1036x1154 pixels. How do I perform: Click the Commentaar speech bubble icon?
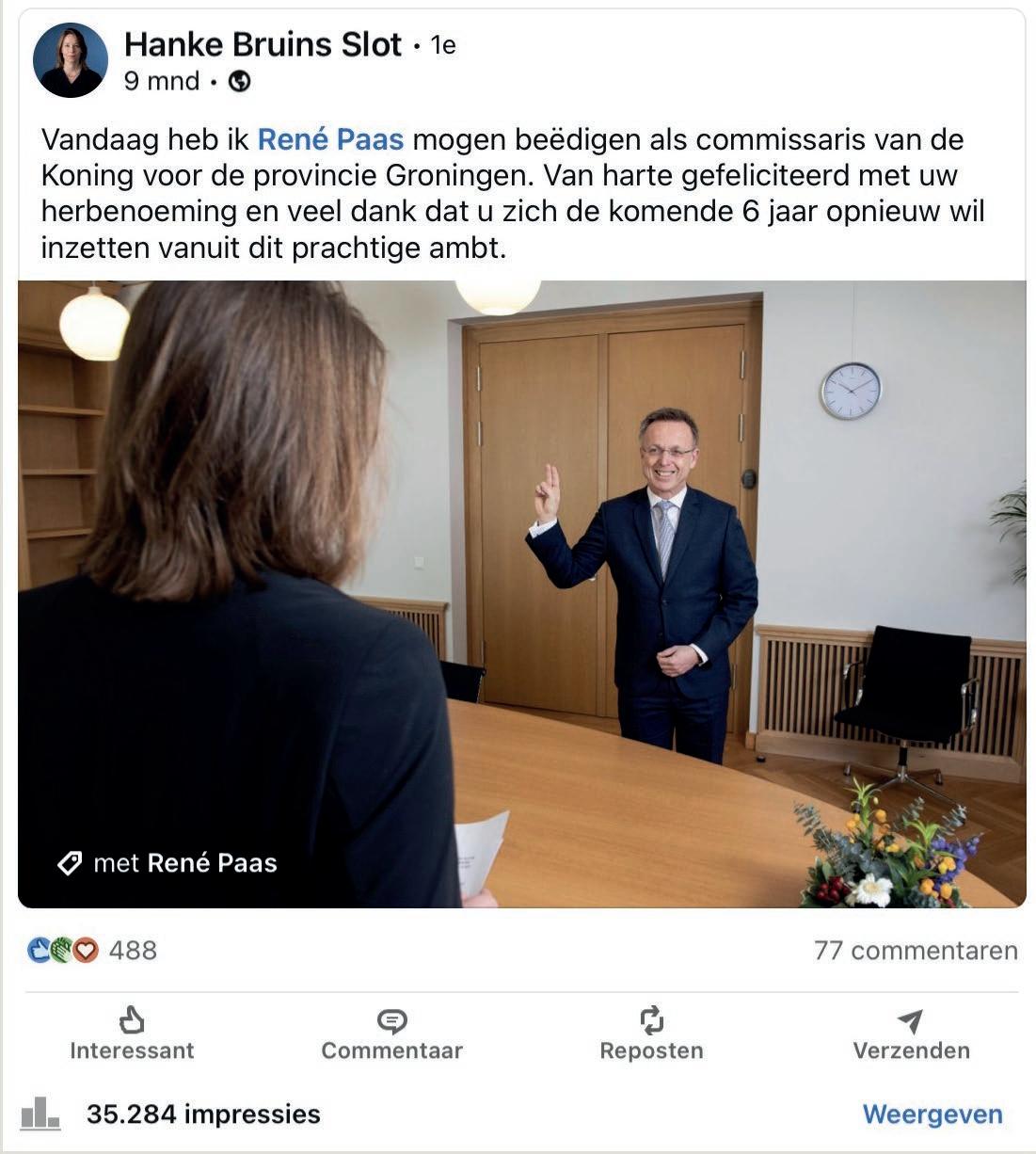pos(391,1020)
